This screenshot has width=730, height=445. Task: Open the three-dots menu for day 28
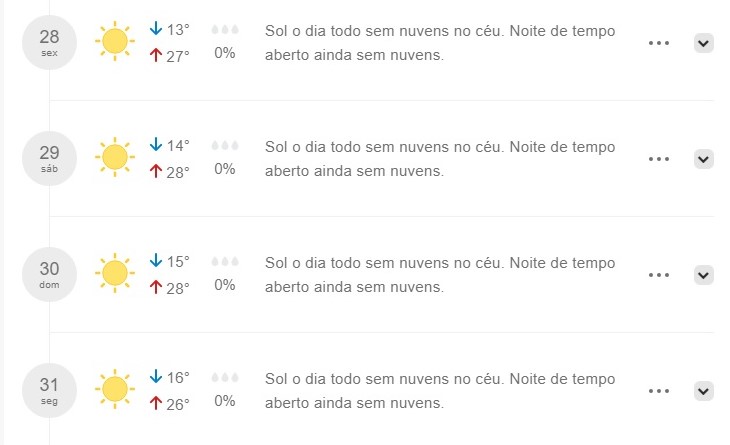[659, 43]
